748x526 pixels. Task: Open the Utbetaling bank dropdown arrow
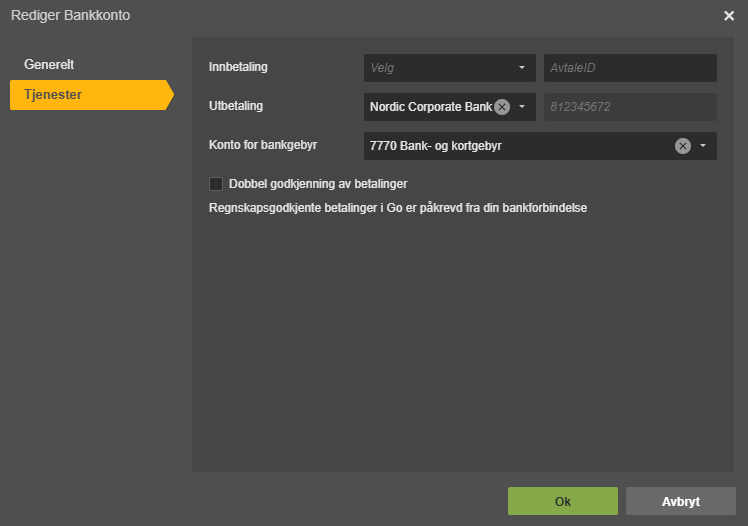(521, 107)
